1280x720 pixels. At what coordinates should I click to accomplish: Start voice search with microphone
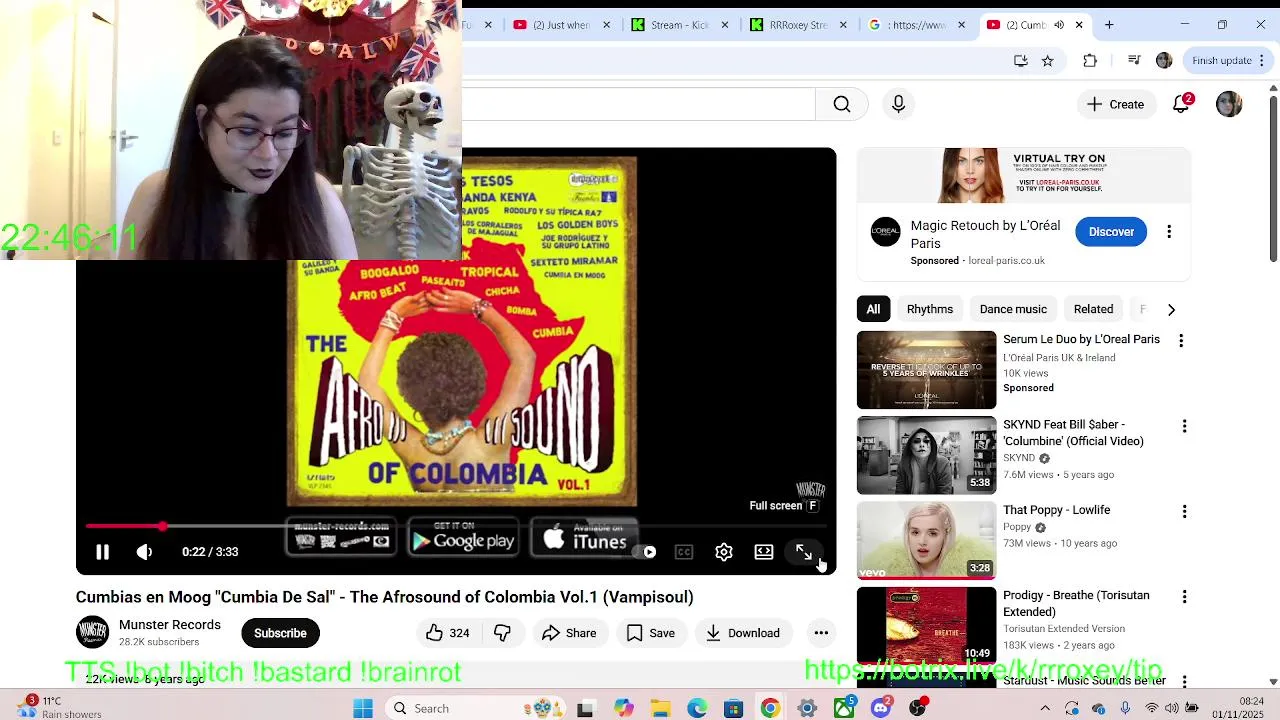(x=898, y=104)
